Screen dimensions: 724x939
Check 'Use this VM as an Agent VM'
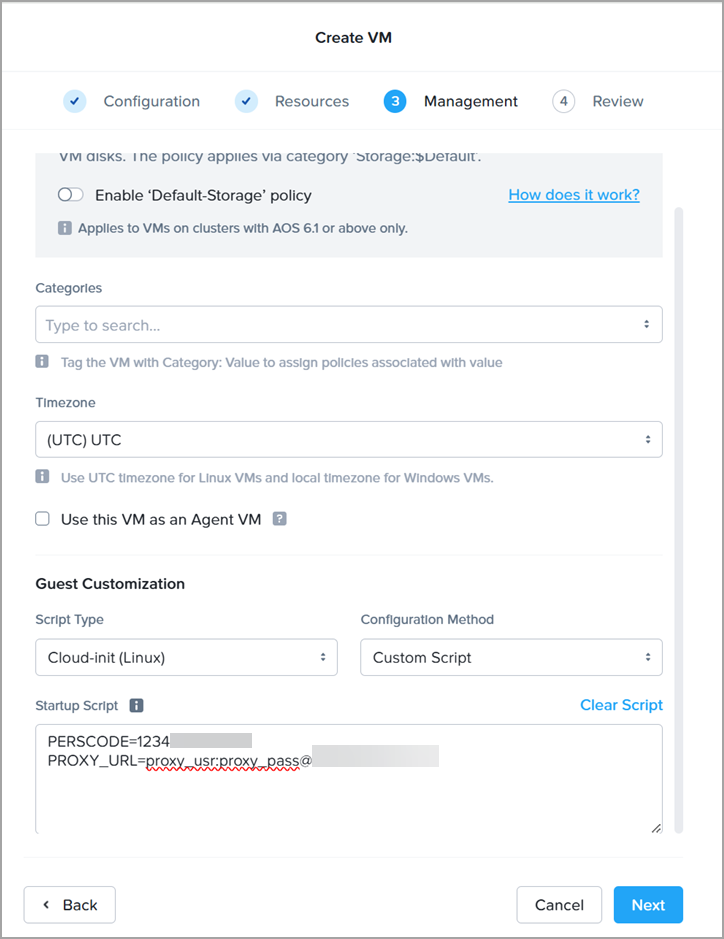pos(43,519)
